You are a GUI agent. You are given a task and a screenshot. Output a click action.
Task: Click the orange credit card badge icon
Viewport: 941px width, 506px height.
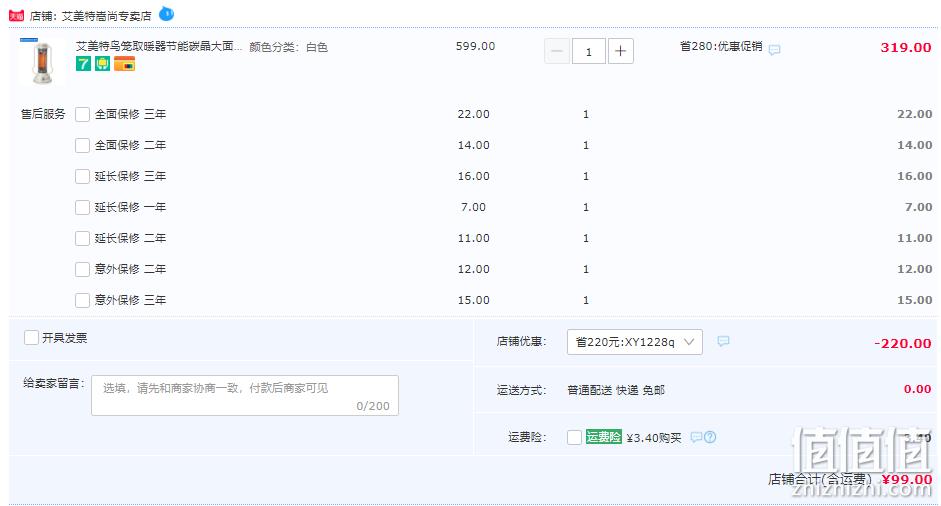pos(124,64)
